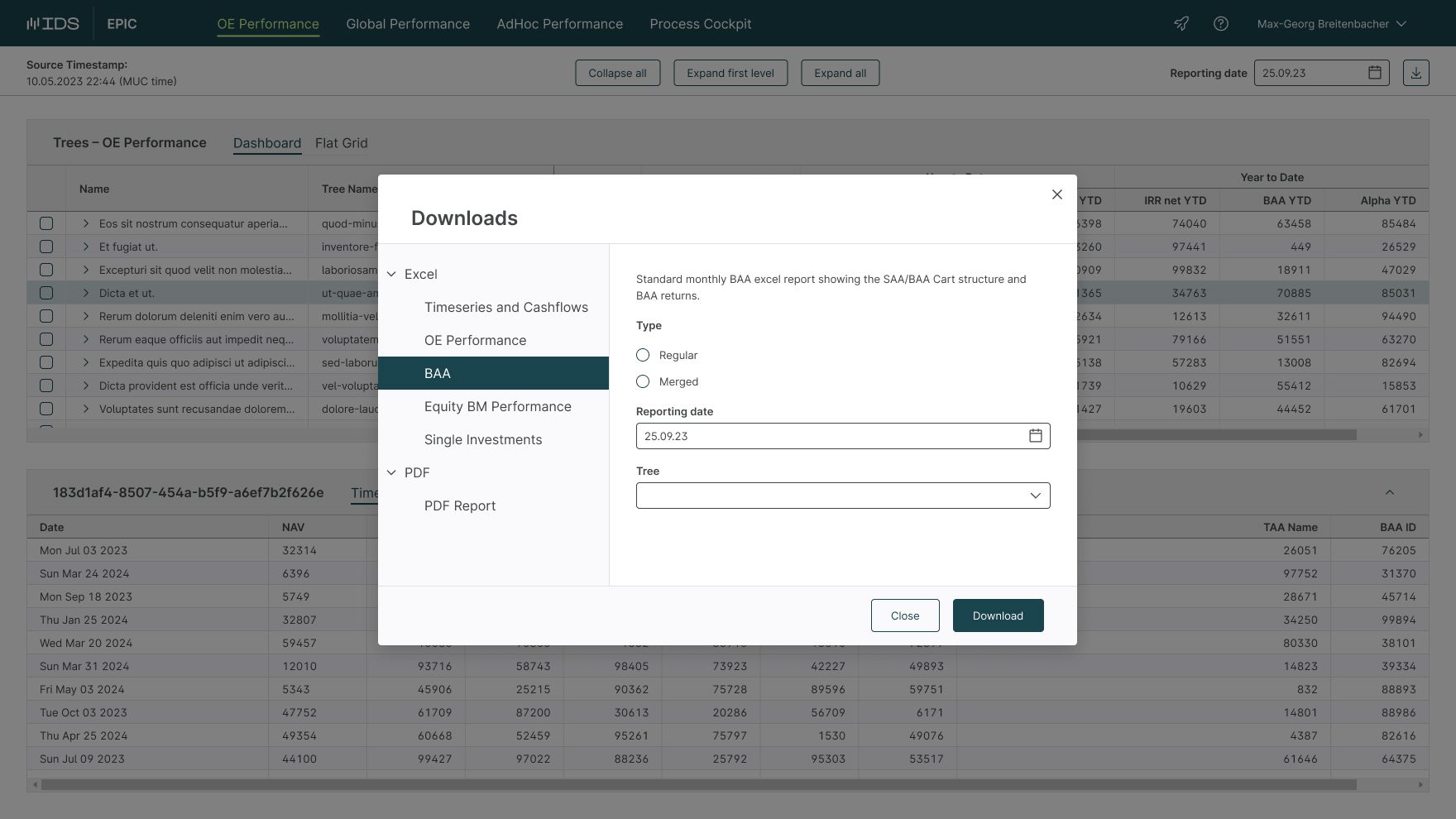Click the Collapse all button
Image resolution: width=1456 pixels, height=819 pixels.
617,73
